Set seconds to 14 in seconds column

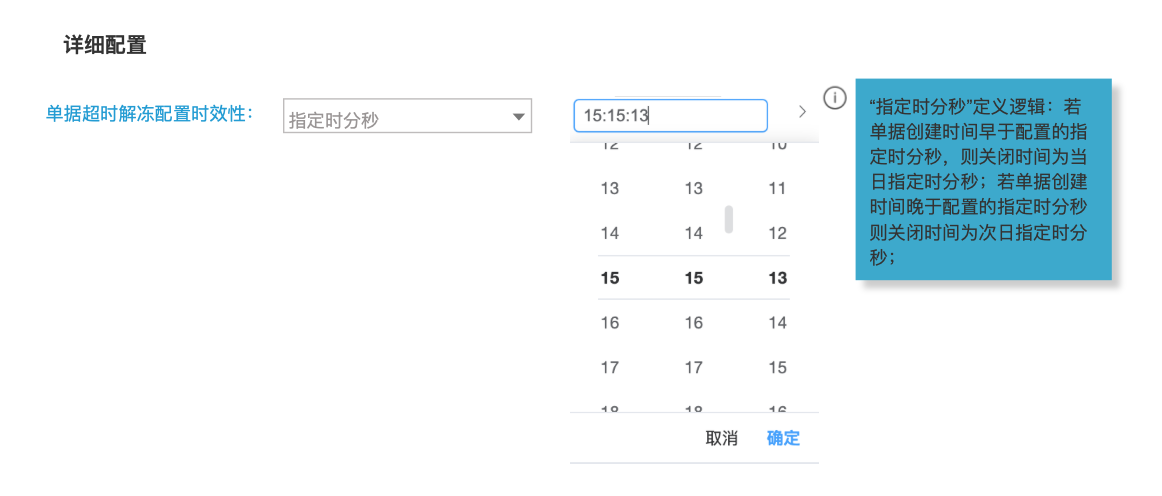pos(777,323)
